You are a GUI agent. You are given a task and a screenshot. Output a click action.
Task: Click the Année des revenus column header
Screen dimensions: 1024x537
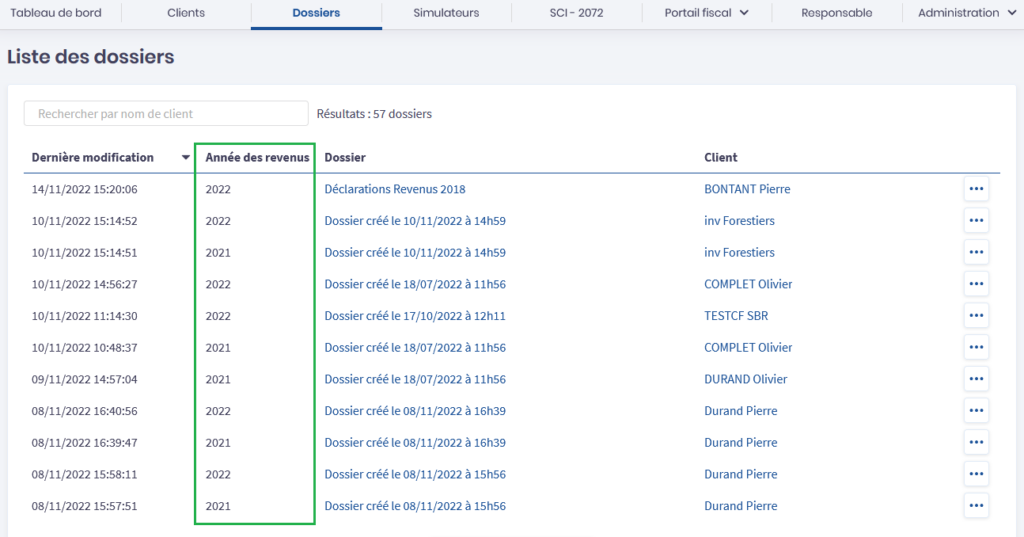point(257,158)
